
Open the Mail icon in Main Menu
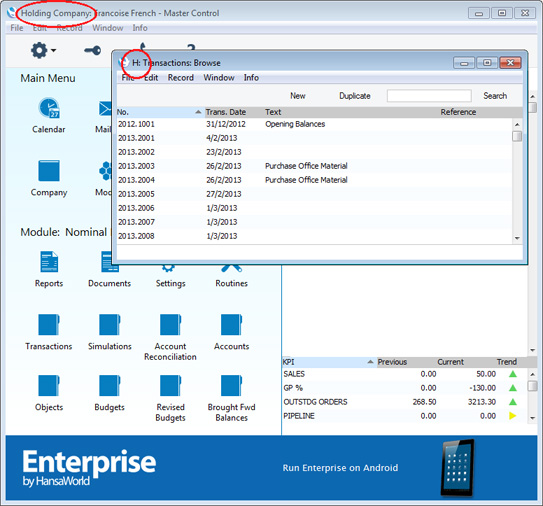105,108
